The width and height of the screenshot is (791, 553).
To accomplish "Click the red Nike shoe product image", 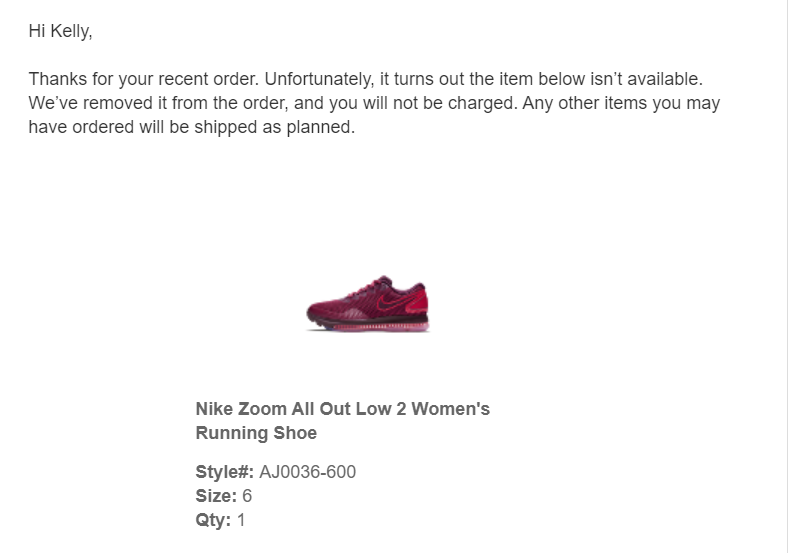I will (368, 304).
